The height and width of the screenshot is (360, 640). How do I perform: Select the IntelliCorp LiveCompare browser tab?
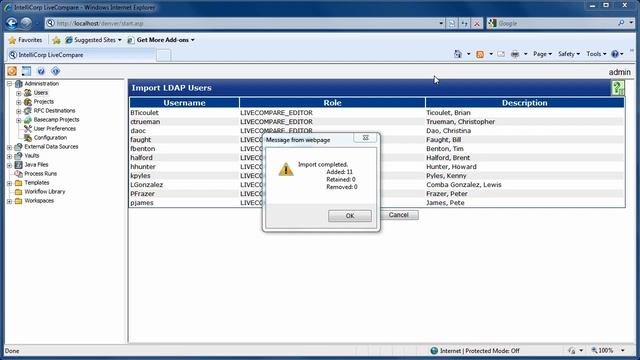(81, 55)
